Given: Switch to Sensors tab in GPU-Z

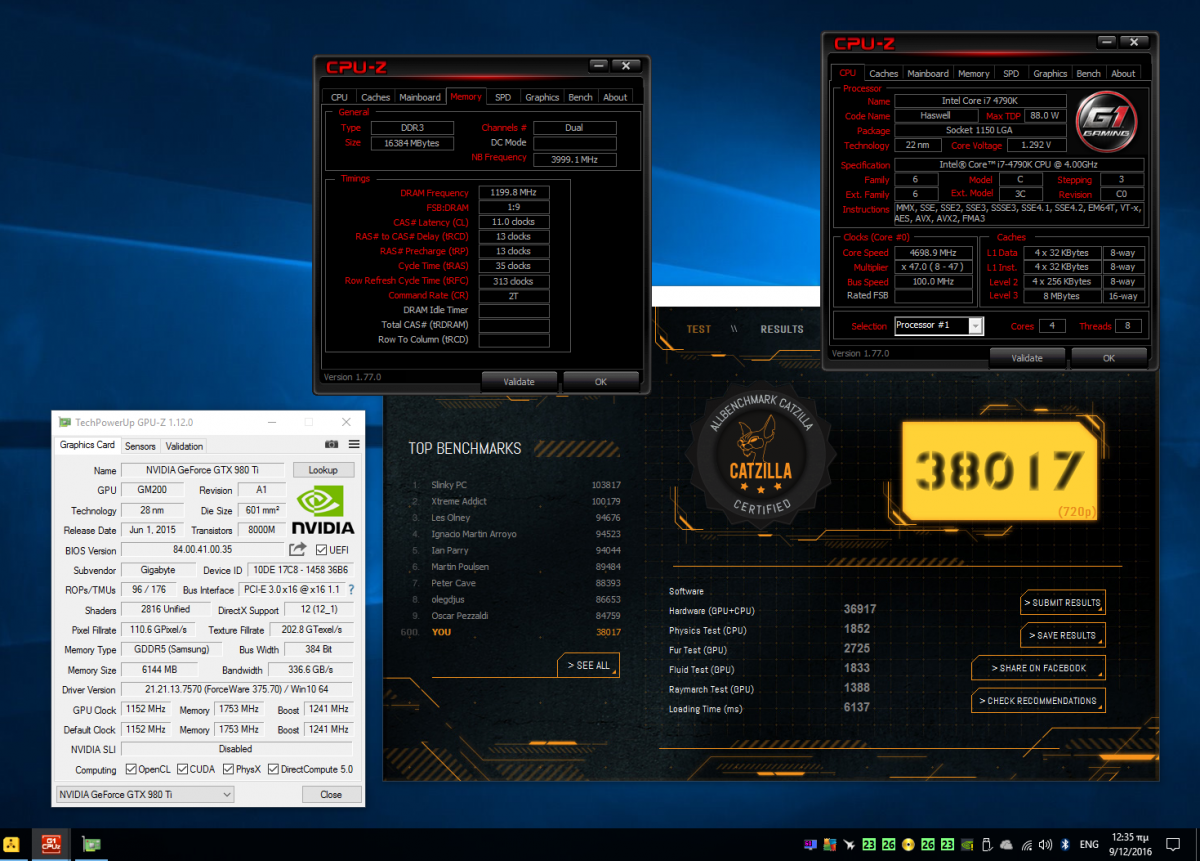Looking at the screenshot, I should tap(140, 446).
